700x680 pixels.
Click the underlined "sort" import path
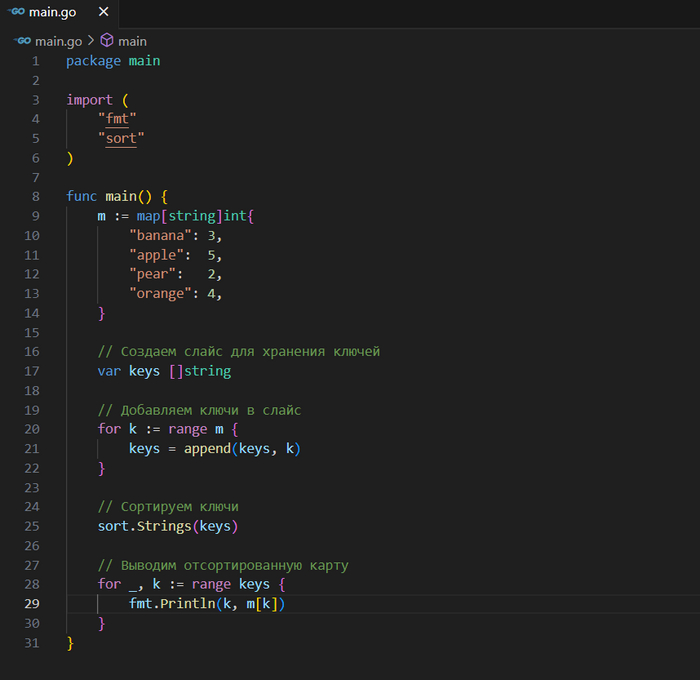121,138
